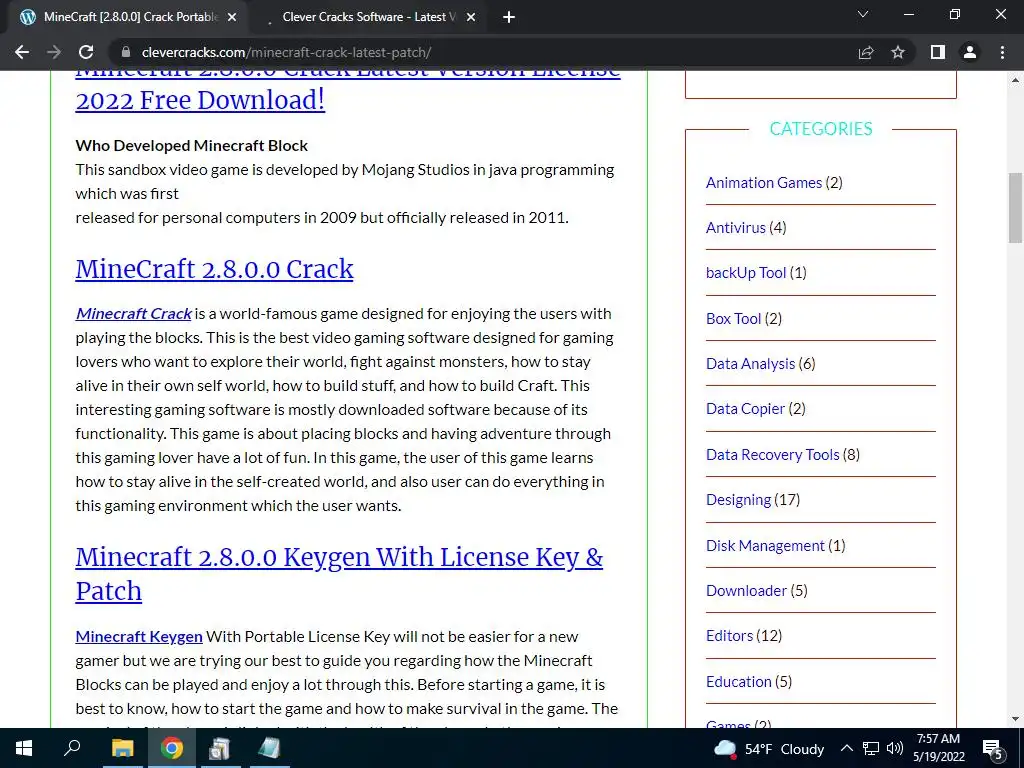Open the Box Tool category
The image size is (1024, 768).
pos(733,319)
